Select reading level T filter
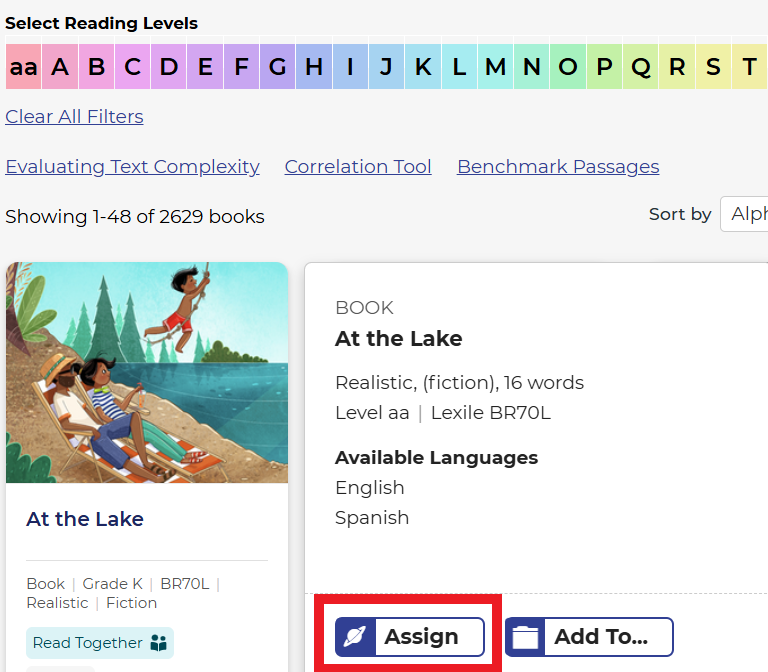The height and width of the screenshot is (672, 768). 749,67
